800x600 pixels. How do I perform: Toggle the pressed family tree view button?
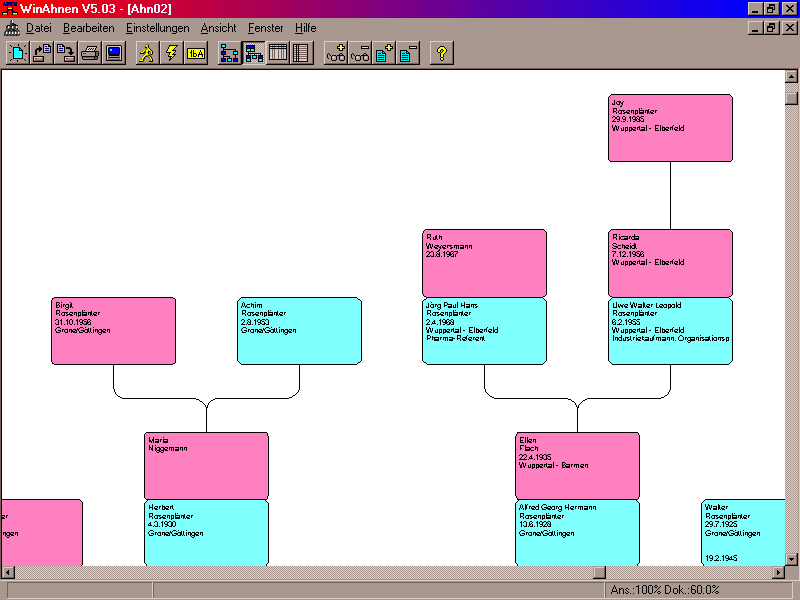(x=254, y=53)
